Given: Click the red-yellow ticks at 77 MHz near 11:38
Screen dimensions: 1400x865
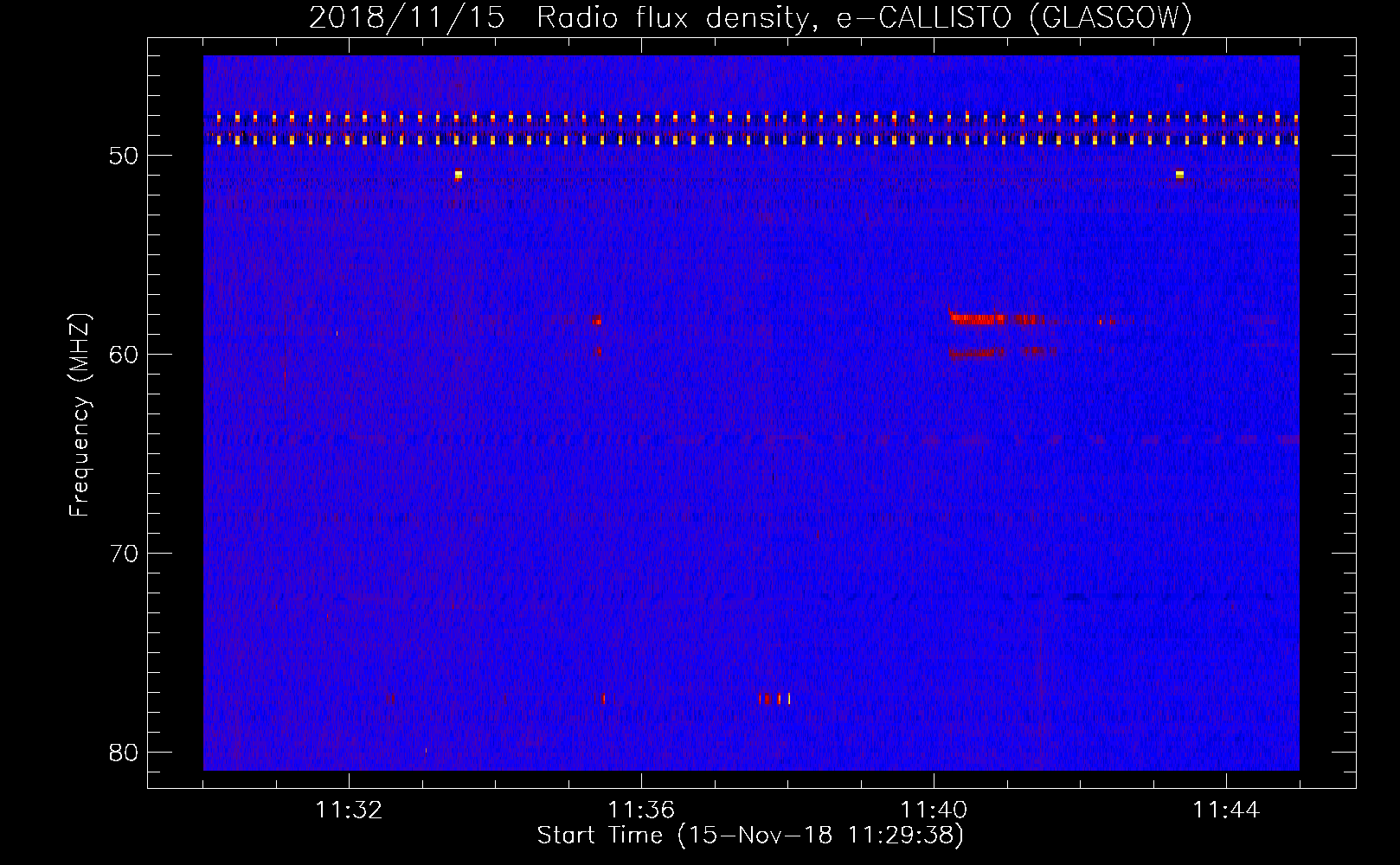Looking at the screenshot, I should click(775, 699).
